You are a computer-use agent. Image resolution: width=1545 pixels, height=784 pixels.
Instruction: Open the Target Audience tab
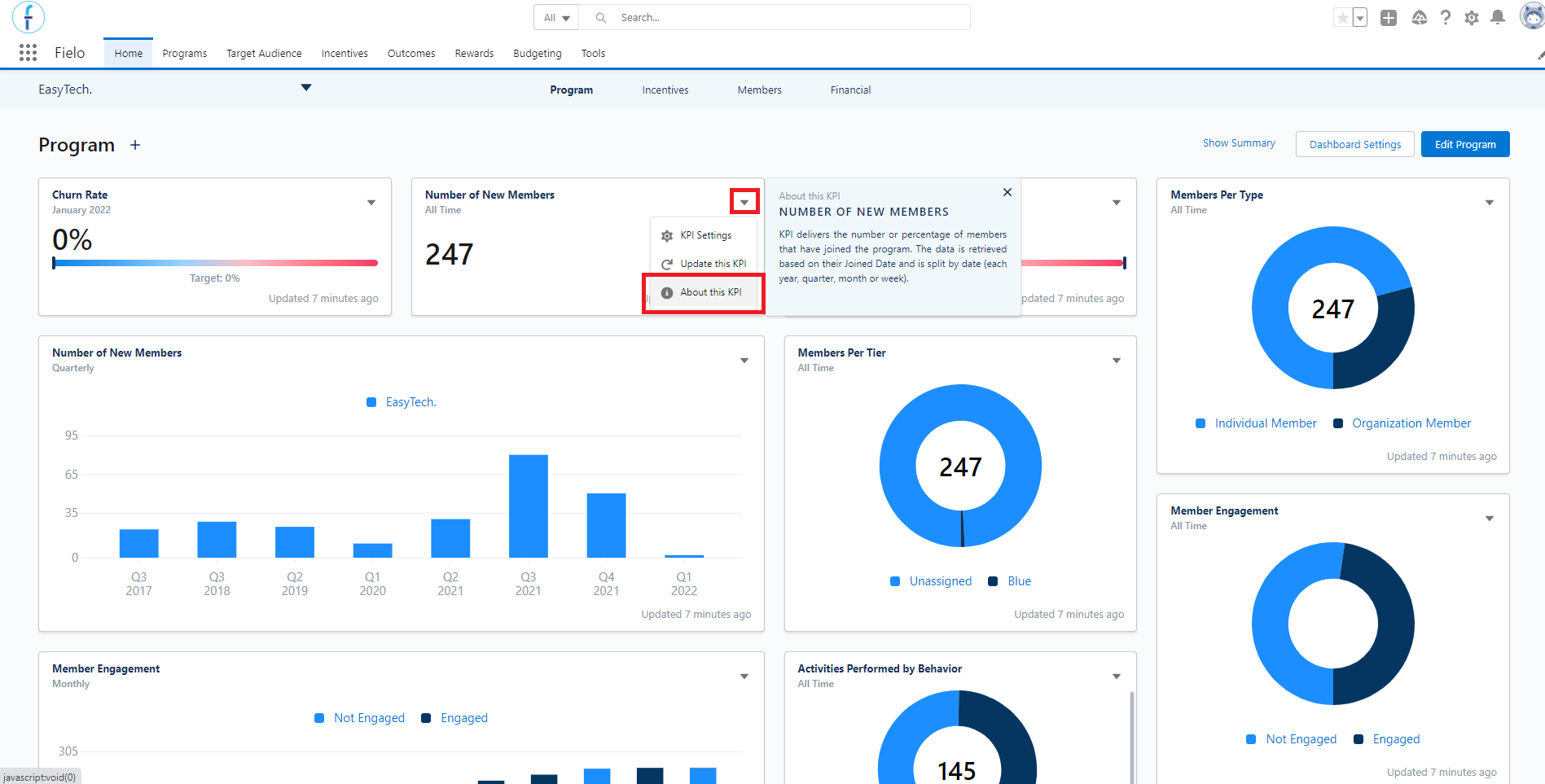pyautogui.click(x=264, y=54)
